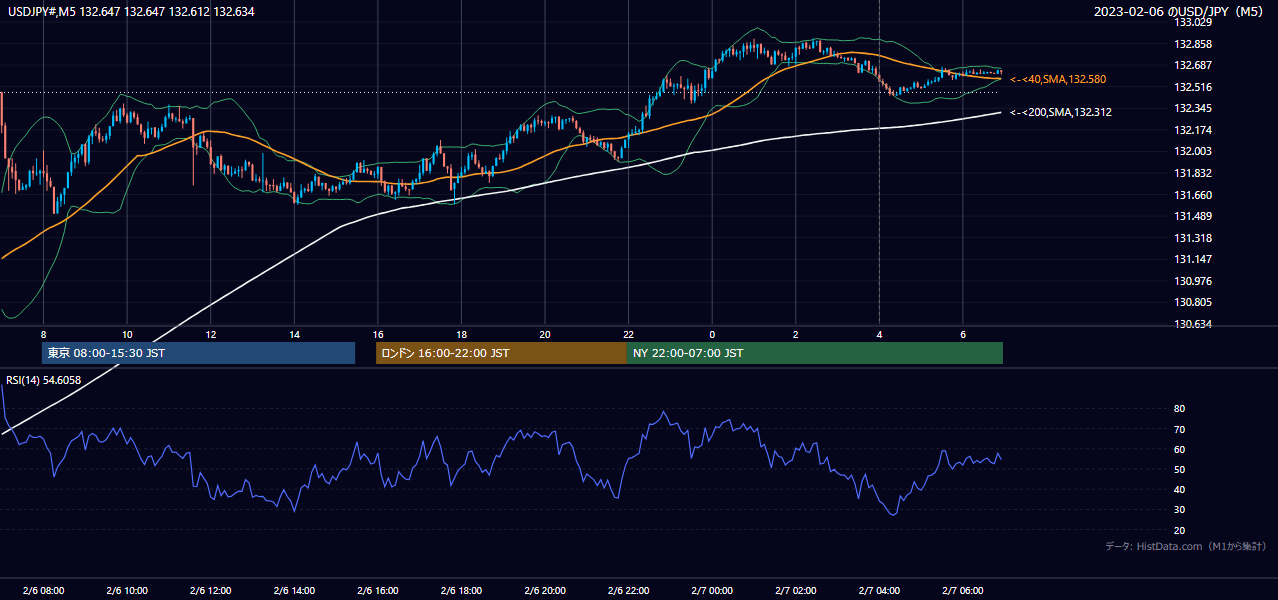Click the 2/6 14:00 date label
1278x600 pixels.
[294, 591]
